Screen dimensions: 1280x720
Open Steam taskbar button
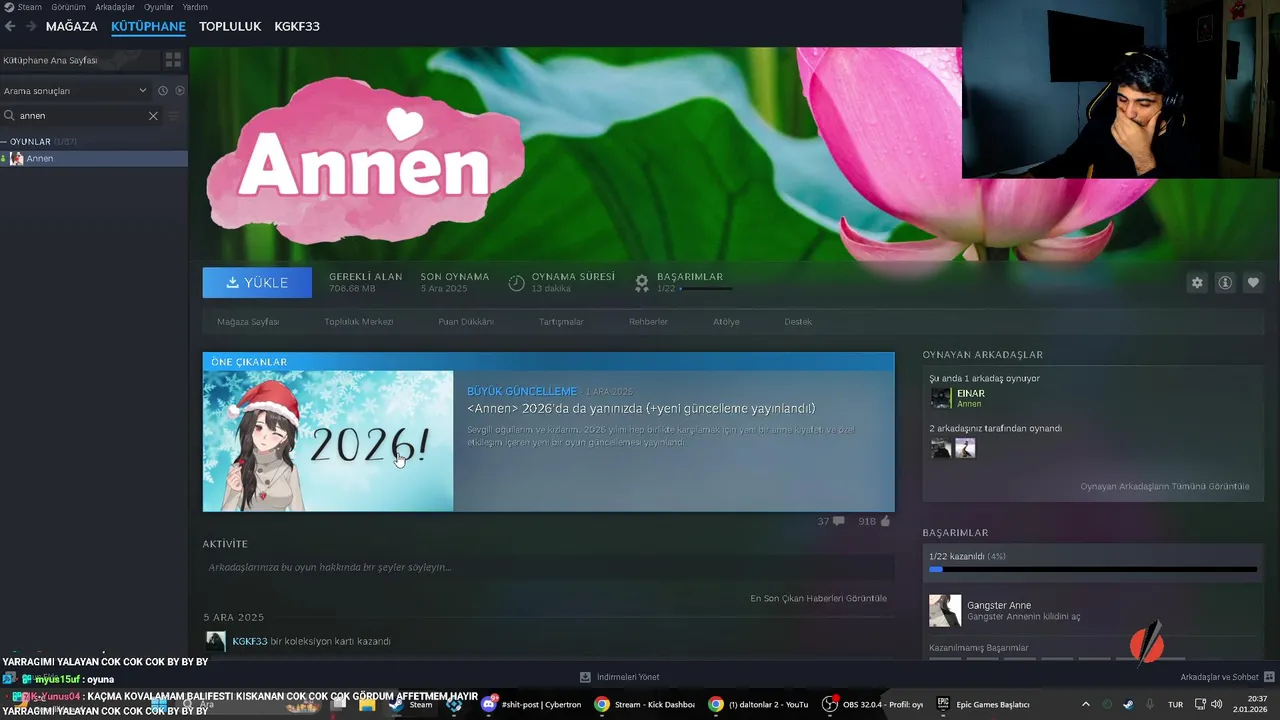coord(410,704)
